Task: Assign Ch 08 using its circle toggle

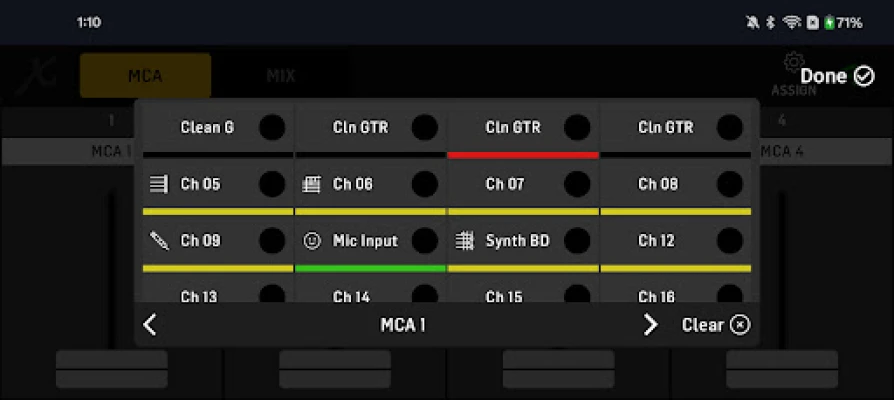Action: pos(730,184)
